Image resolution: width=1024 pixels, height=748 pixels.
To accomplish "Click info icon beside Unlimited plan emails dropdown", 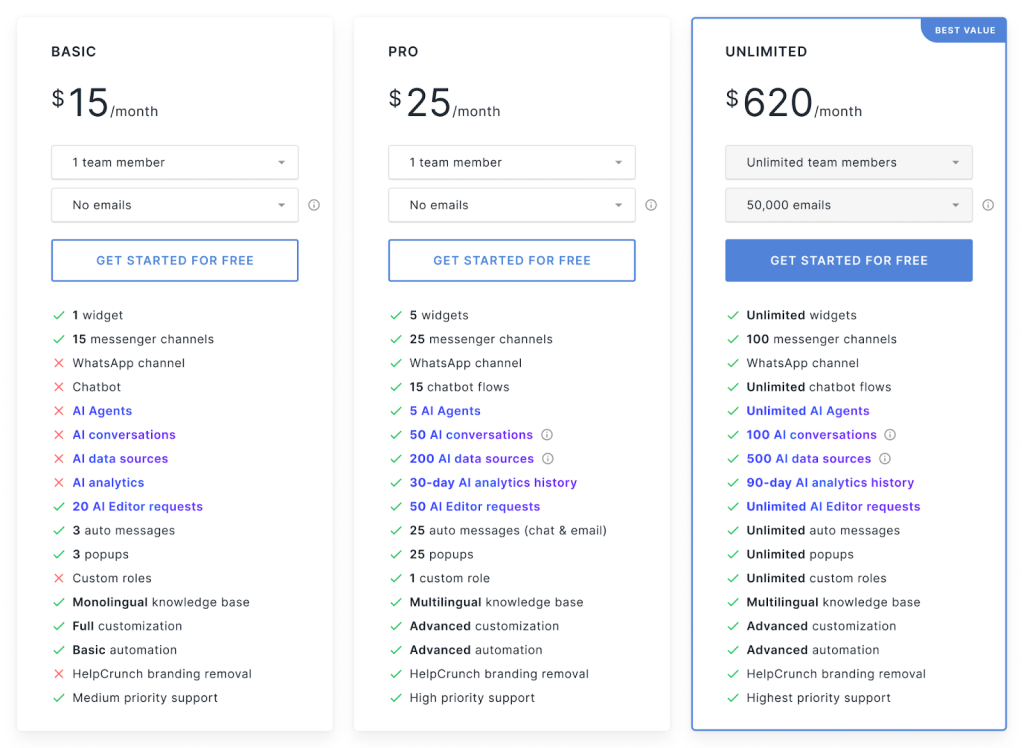I will pyautogui.click(x=988, y=205).
